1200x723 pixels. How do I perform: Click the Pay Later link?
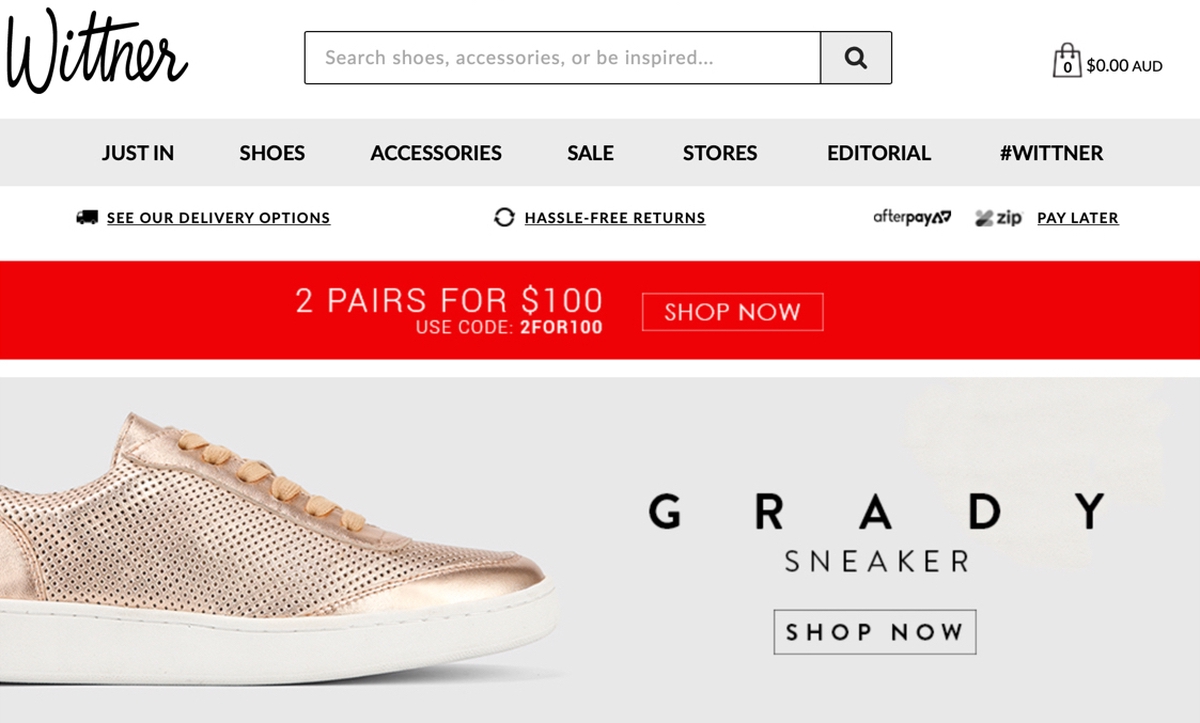pos(1078,218)
